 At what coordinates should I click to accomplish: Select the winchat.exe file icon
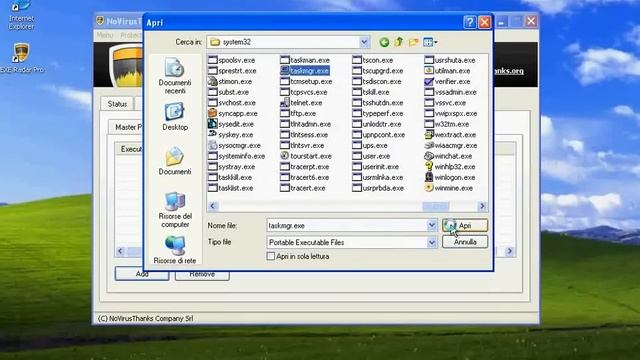429,156
